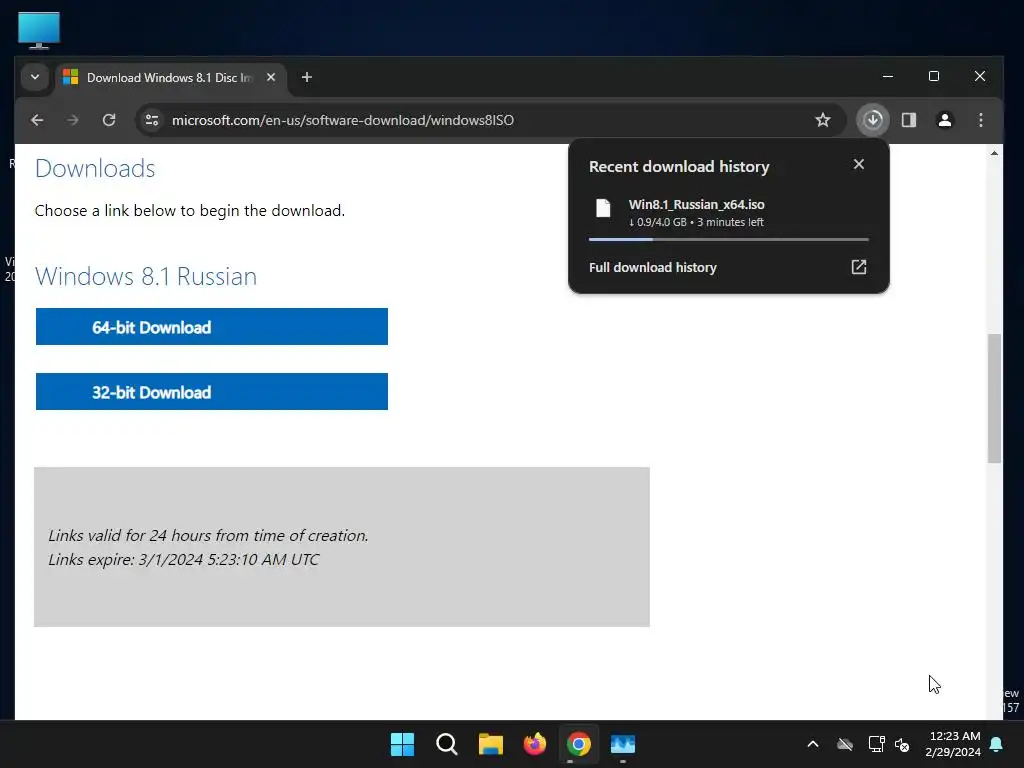The image size is (1024, 768).
Task: Click the ISO file icon in downloads
Action: [603, 209]
